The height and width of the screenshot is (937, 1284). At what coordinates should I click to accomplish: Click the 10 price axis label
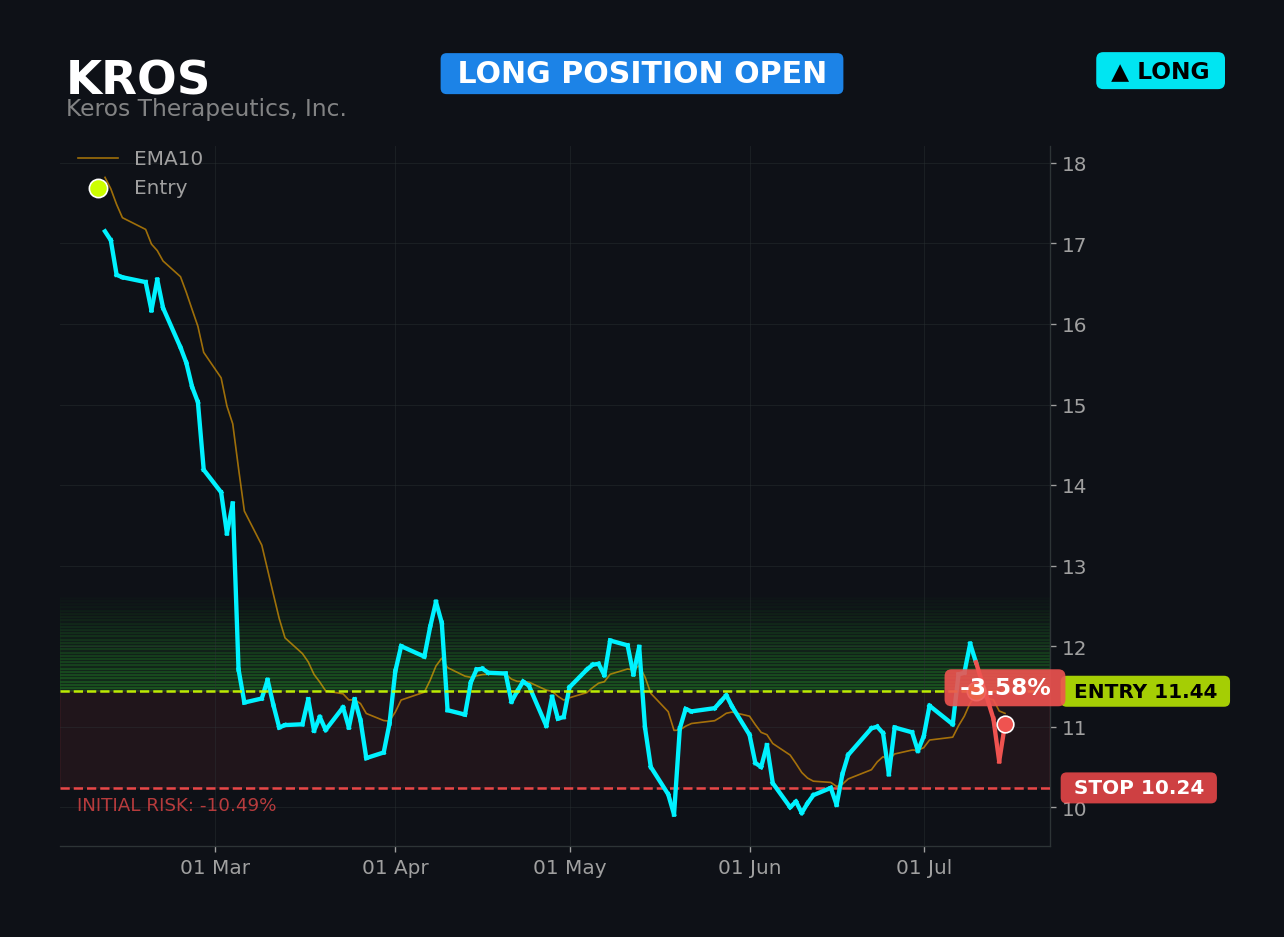[1073, 808]
